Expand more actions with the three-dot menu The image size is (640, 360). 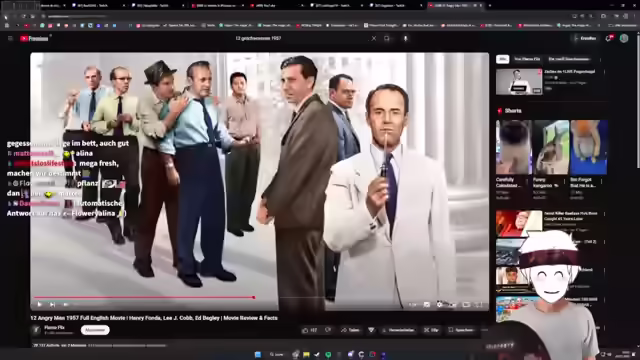click(x=484, y=330)
